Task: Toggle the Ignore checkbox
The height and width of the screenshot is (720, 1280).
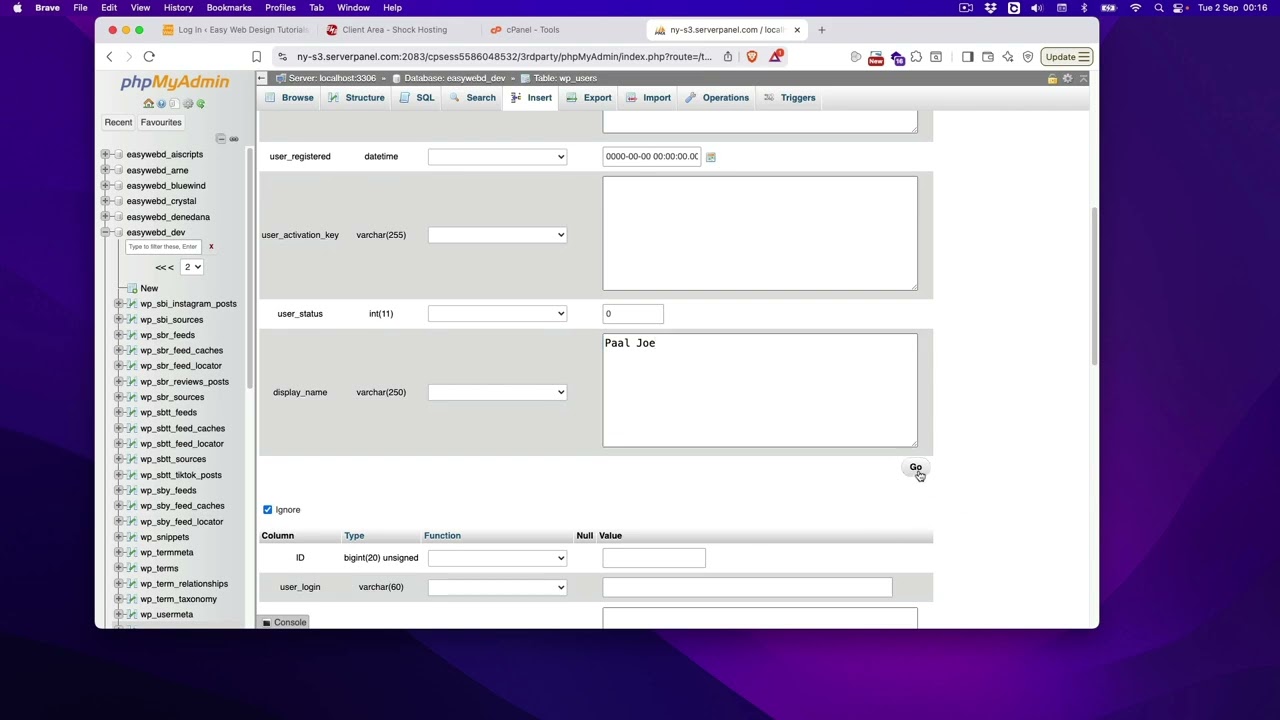Action: [267, 510]
